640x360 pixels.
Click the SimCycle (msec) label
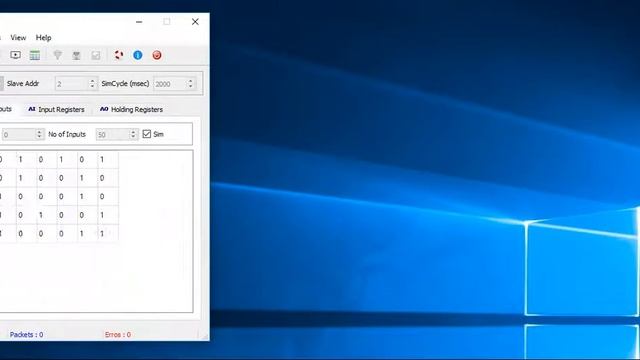point(125,84)
